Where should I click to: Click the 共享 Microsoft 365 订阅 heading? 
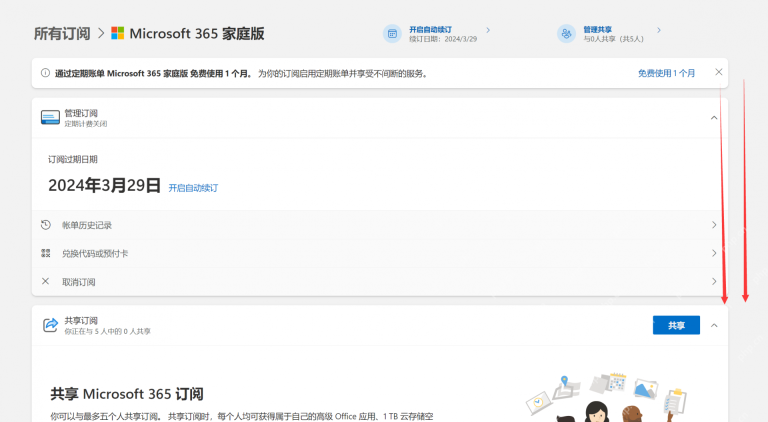click(127, 394)
